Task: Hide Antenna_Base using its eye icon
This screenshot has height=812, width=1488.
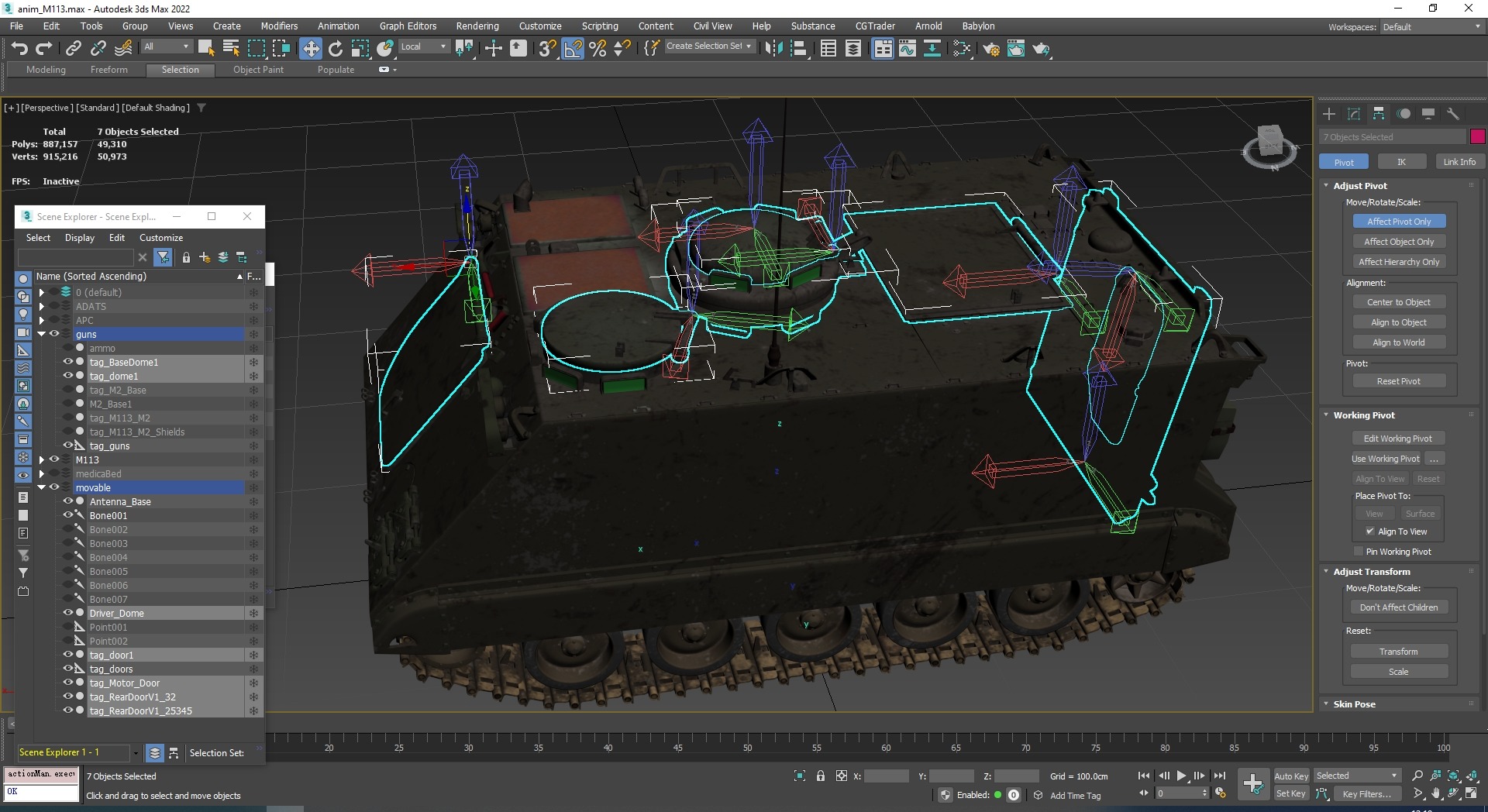Action: coord(68,501)
